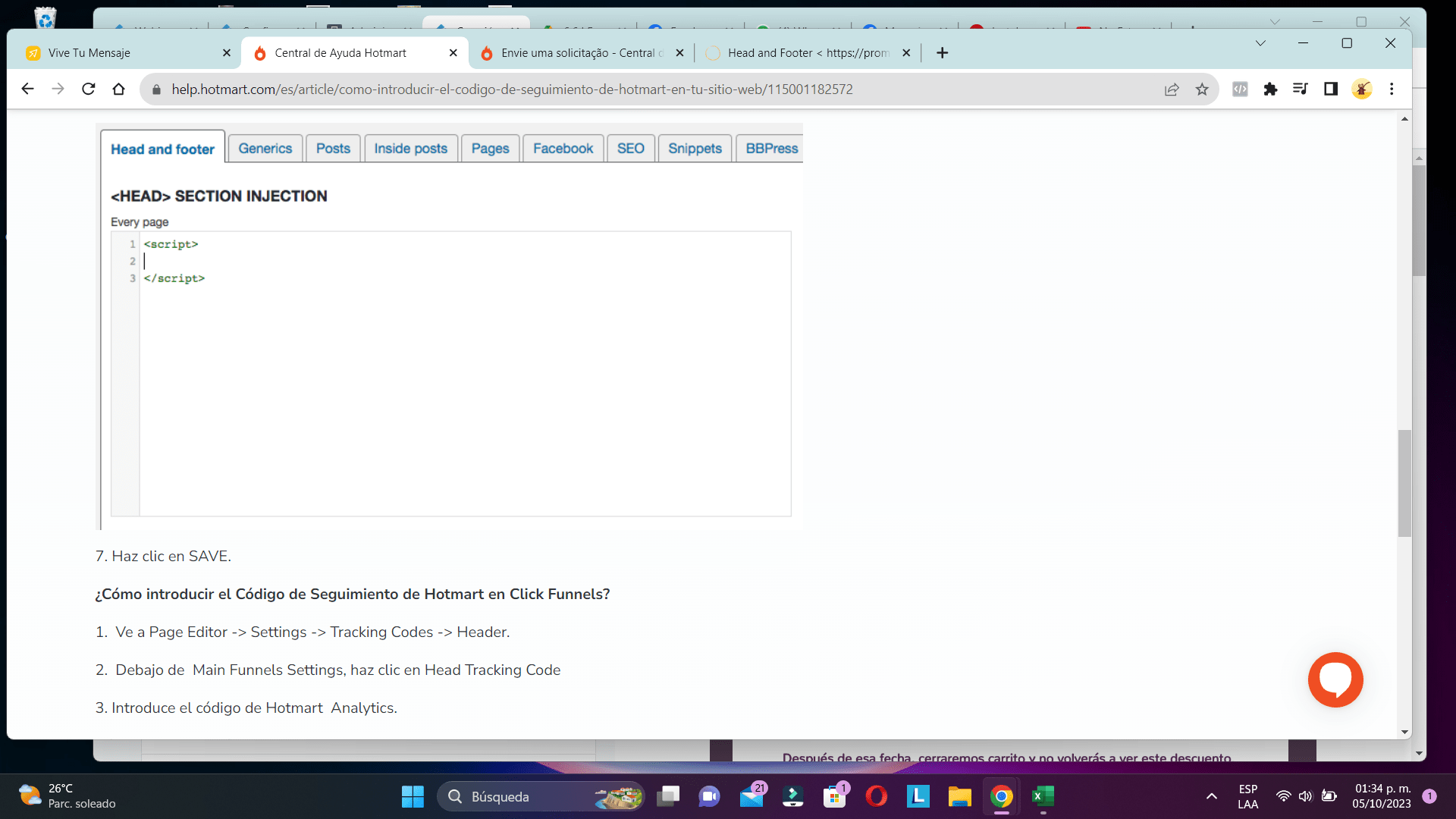Open Task View on the taskbar

coord(668,796)
